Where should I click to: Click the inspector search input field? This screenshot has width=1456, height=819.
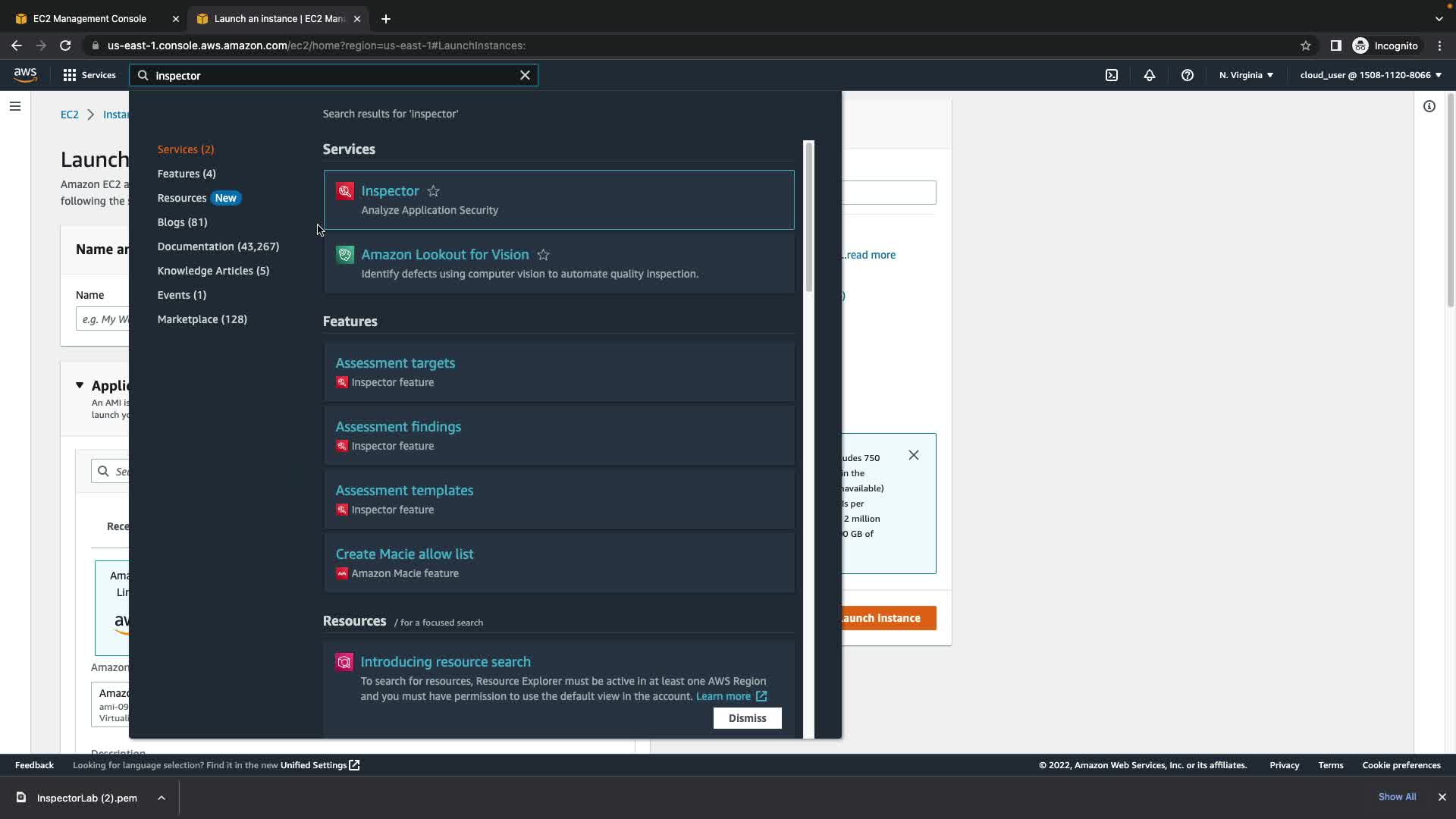(x=334, y=76)
